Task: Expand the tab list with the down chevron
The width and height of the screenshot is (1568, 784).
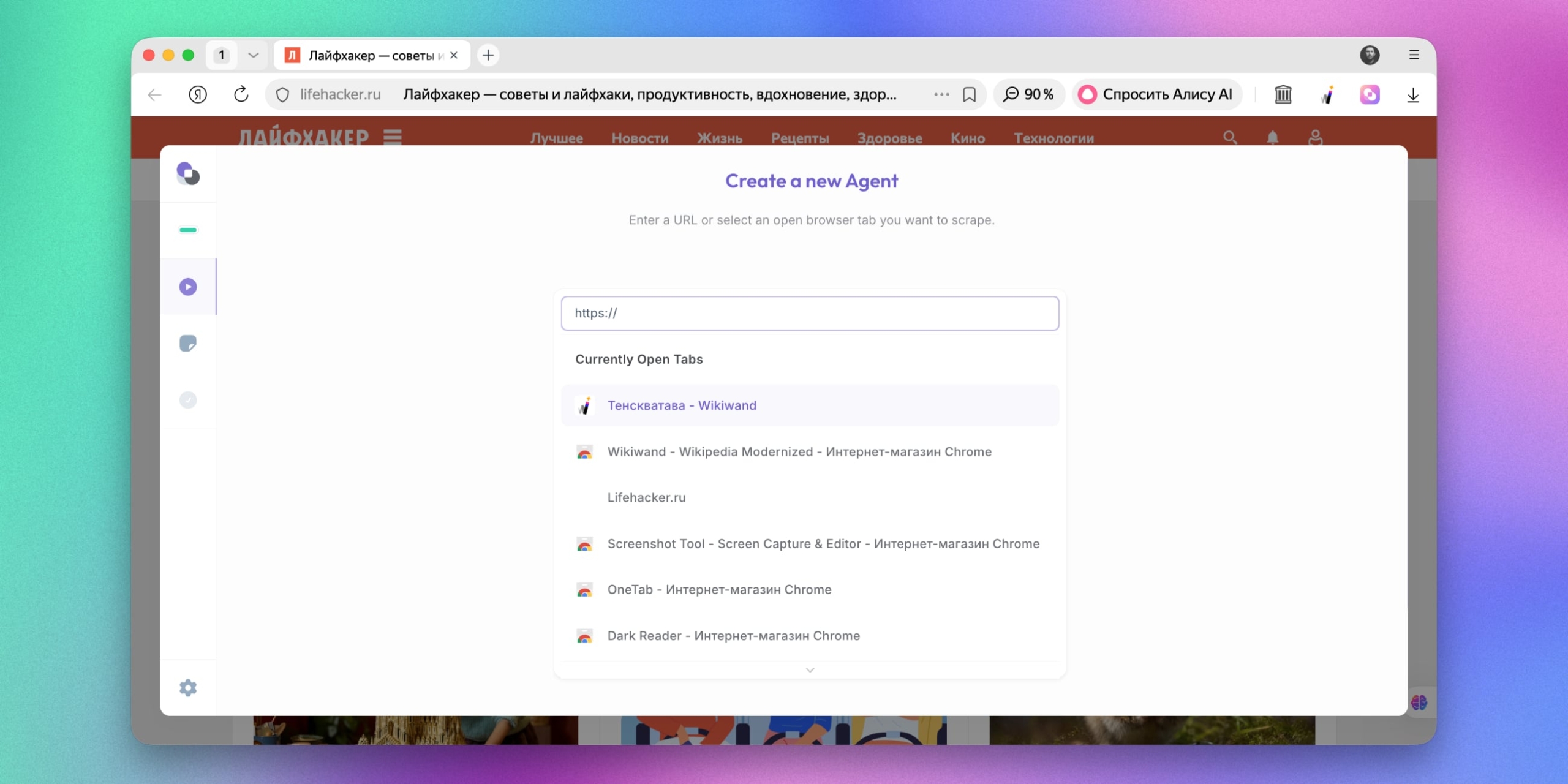Action: (810, 670)
